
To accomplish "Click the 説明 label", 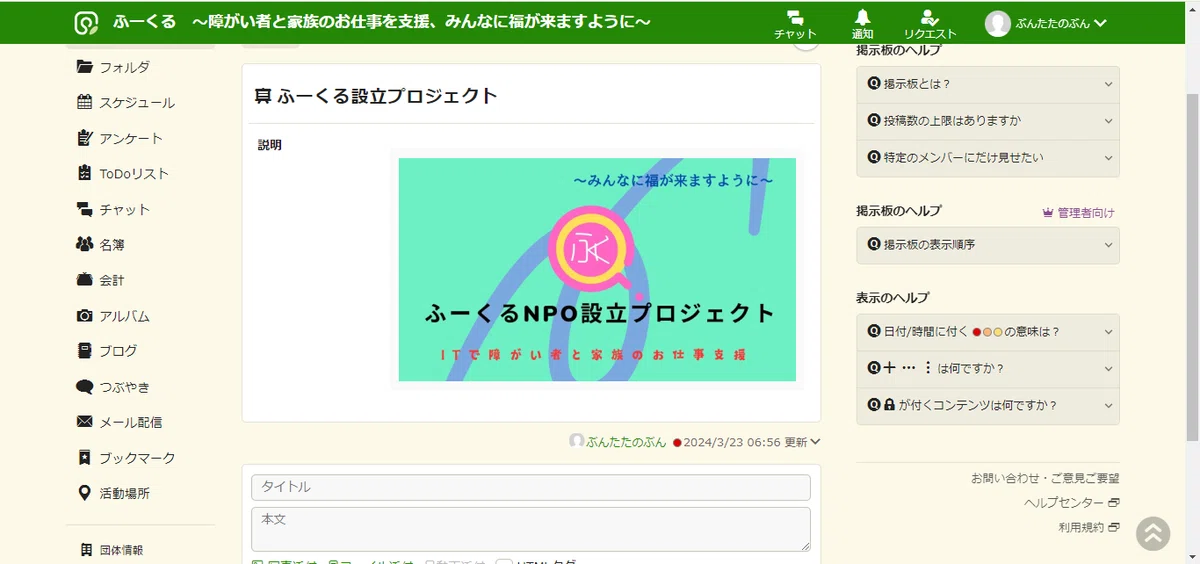I will 270,145.
